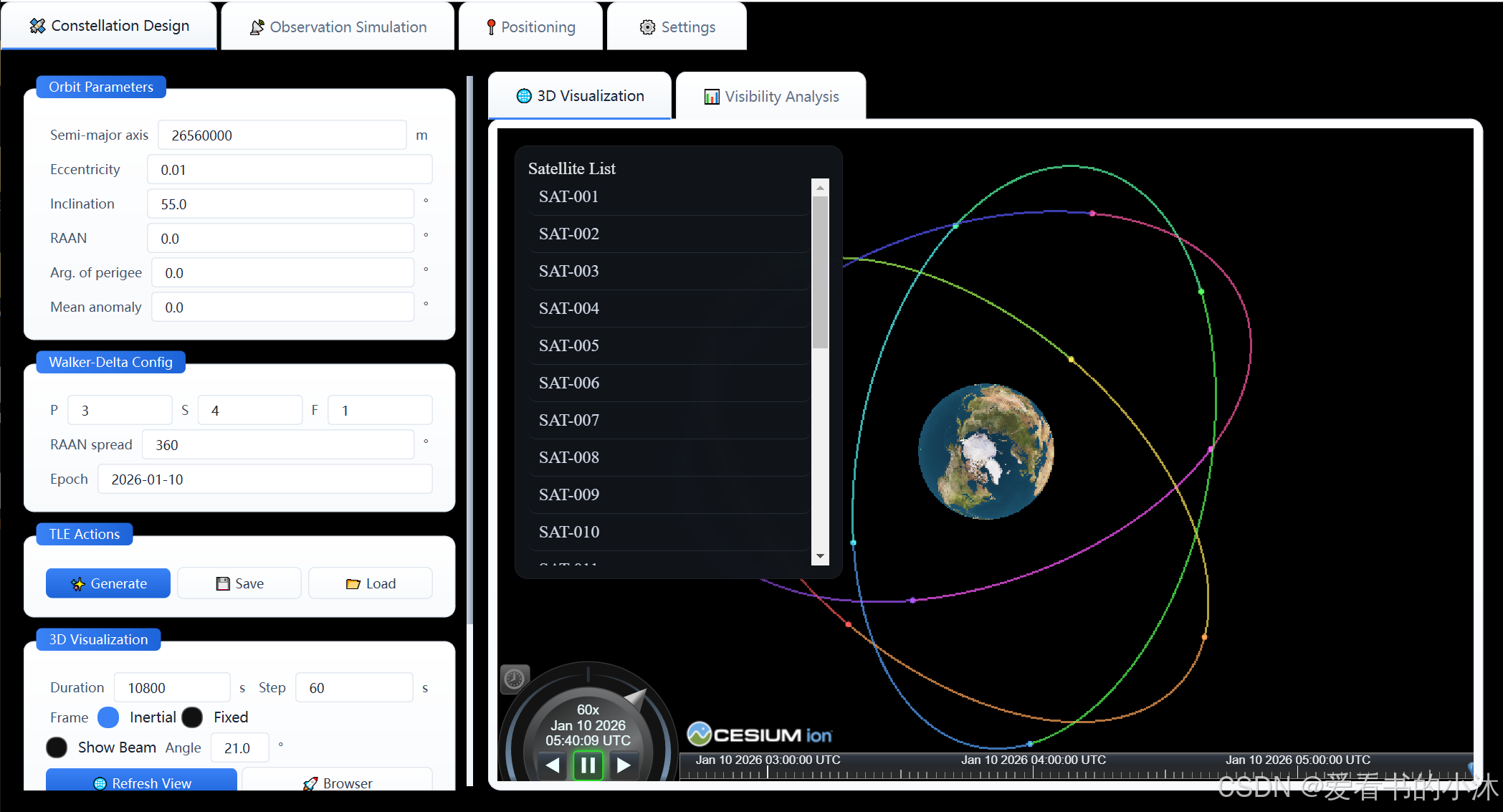
Task: Click the Walker-Delta F field
Action: click(380, 411)
